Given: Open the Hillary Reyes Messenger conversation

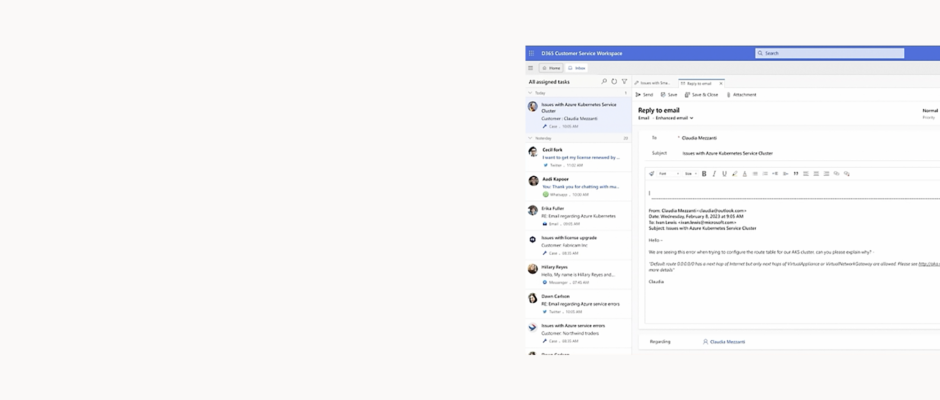Looking at the screenshot, I should tap(579, 275).
